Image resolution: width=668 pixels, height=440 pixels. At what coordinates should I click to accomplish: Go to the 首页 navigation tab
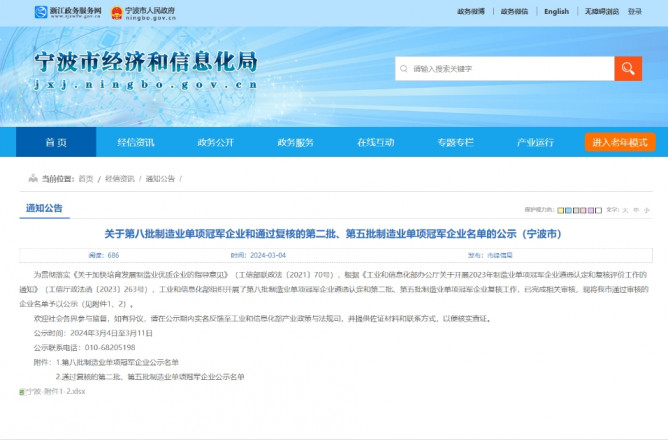[57, 142]
